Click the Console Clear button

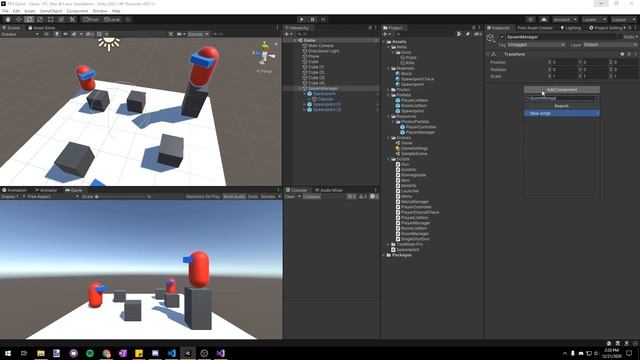pyautogui.click(x=290, y=196)
